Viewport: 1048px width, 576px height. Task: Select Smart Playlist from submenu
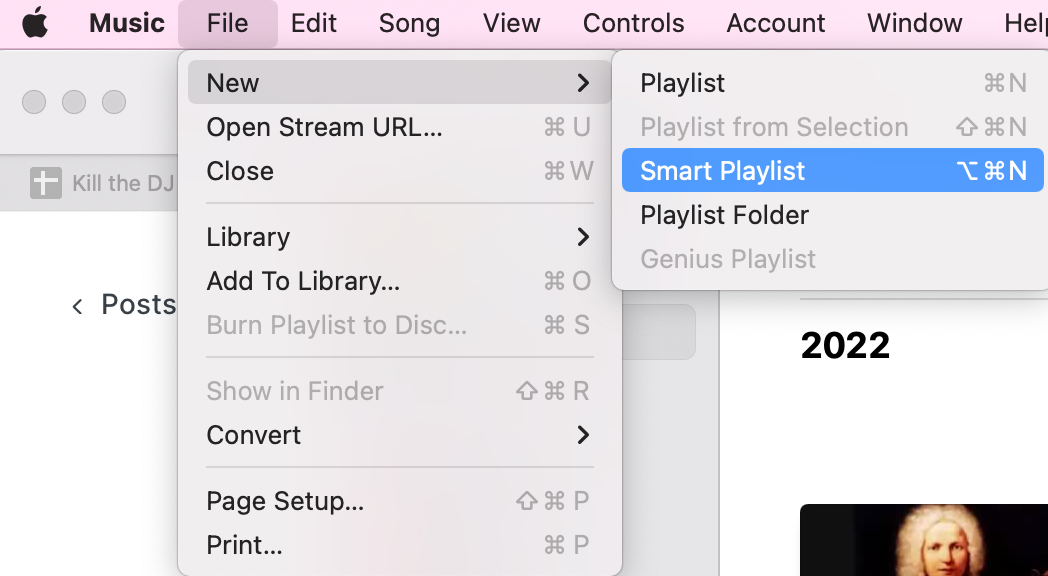click(832, 170)
